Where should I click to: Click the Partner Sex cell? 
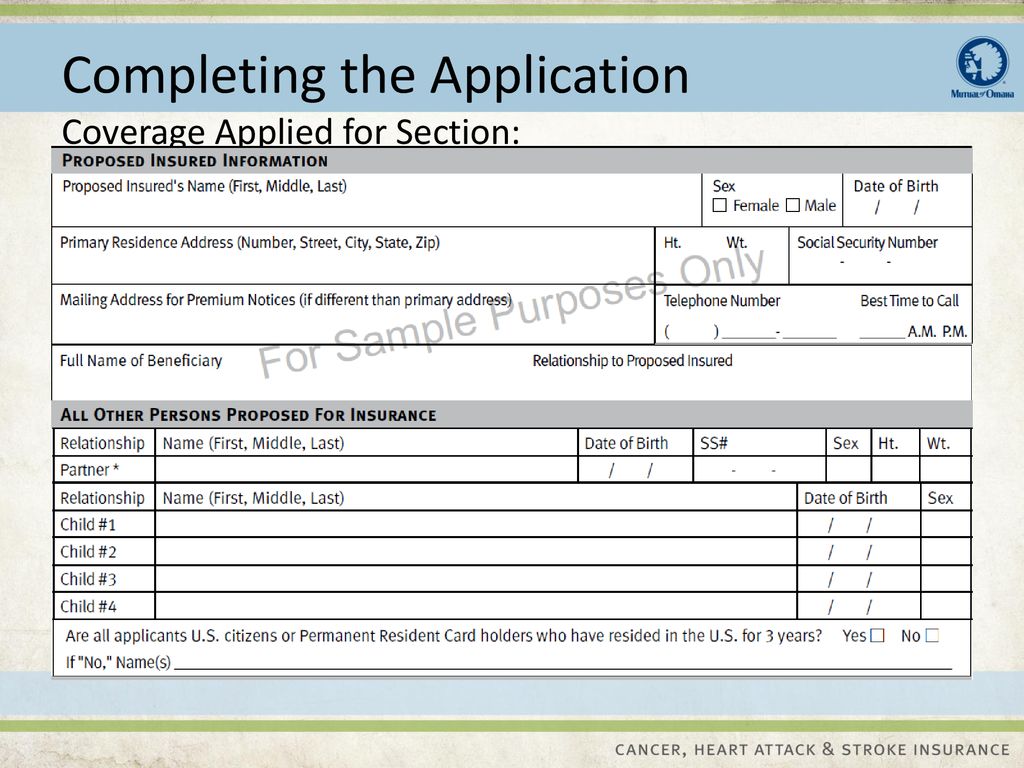click(x=849, y=470)
